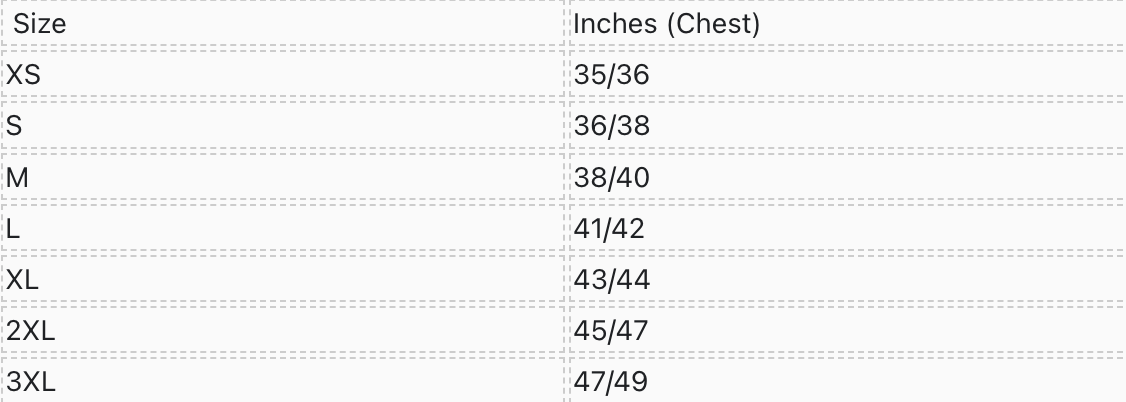Select the M size cell
1126x402 pixels.
[17, 178]
